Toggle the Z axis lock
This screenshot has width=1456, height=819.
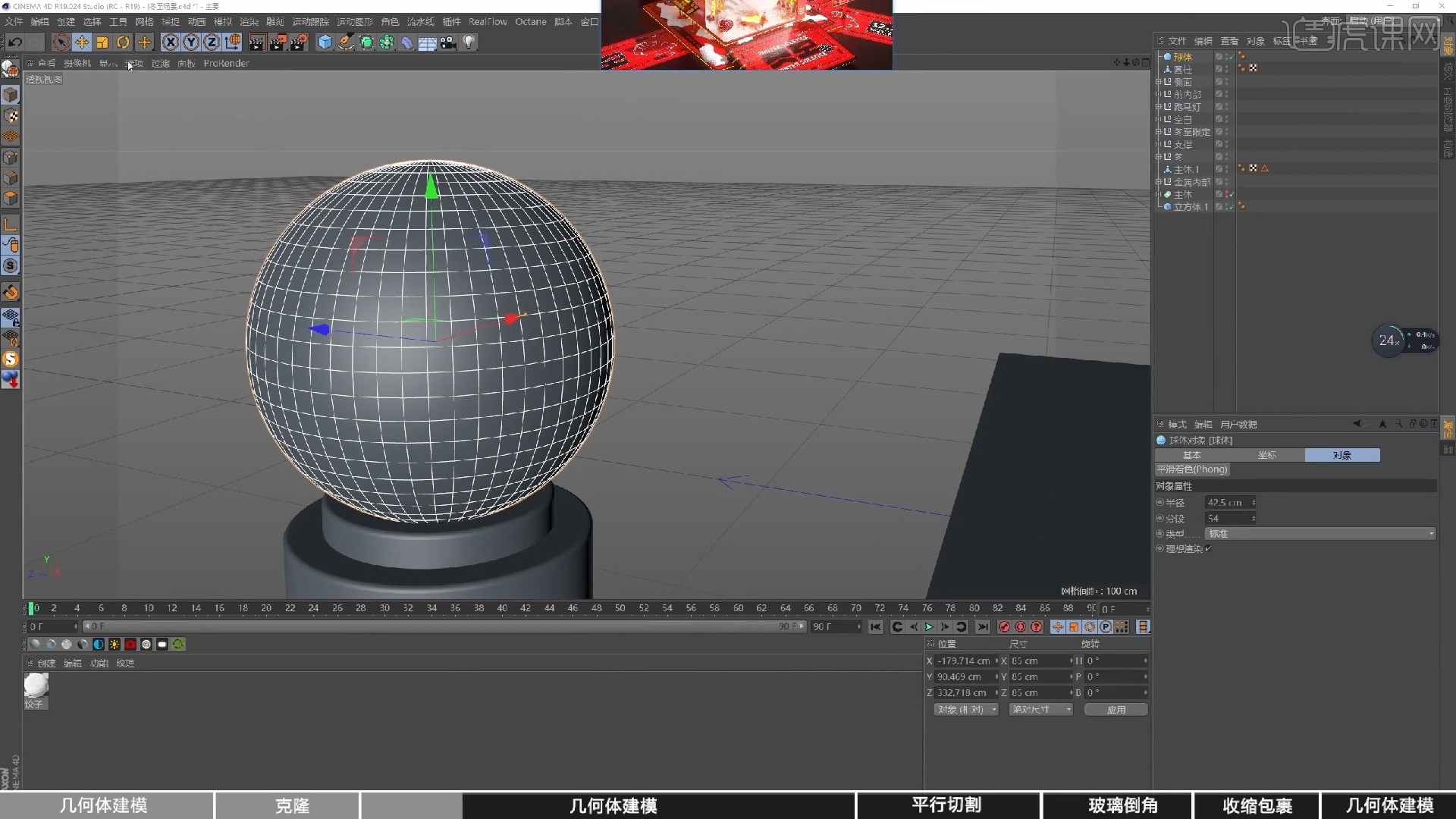click(212, 42)
